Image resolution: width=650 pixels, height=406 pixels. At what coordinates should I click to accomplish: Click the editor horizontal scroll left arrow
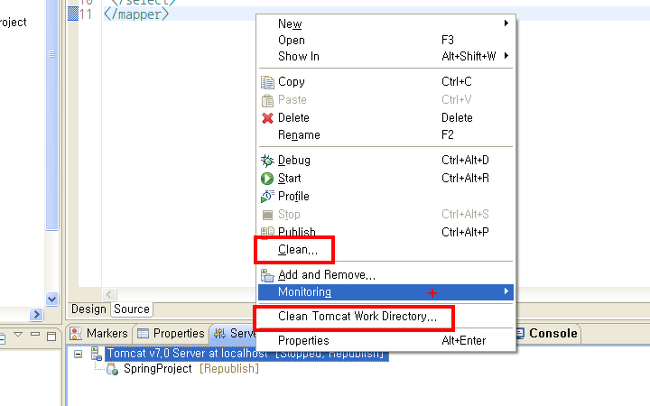click(109, 294)
